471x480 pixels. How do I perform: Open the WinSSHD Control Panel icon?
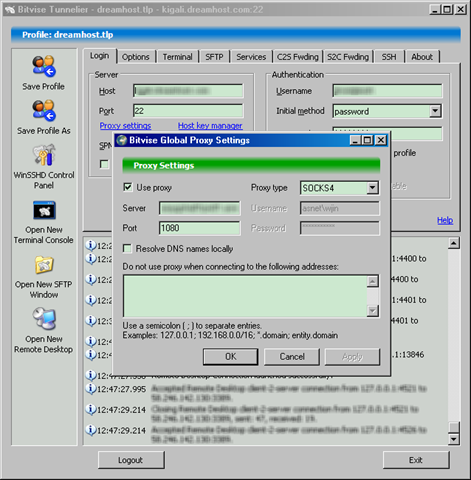[44, 155]
